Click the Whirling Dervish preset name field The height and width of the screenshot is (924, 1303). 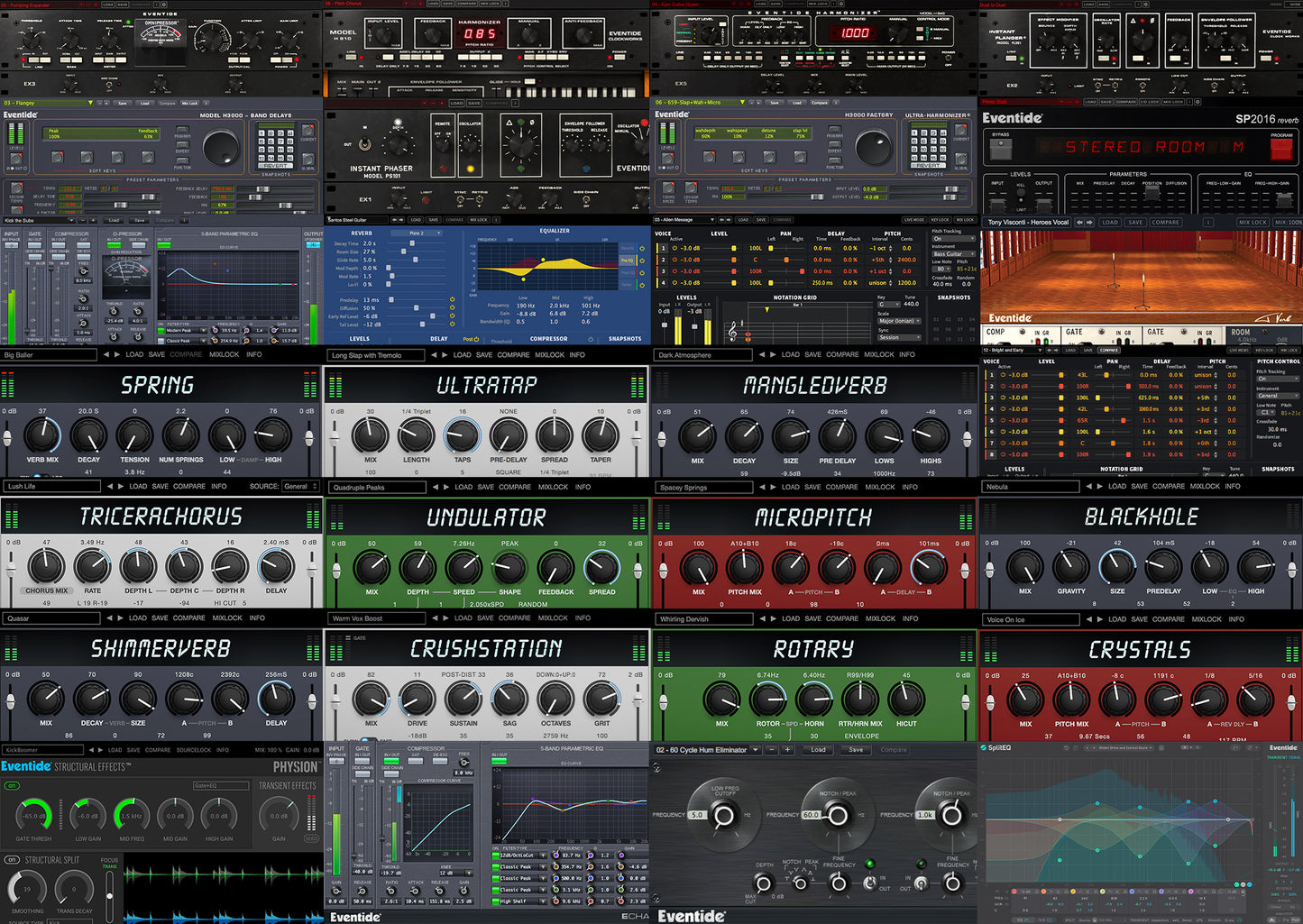point(703,619)
